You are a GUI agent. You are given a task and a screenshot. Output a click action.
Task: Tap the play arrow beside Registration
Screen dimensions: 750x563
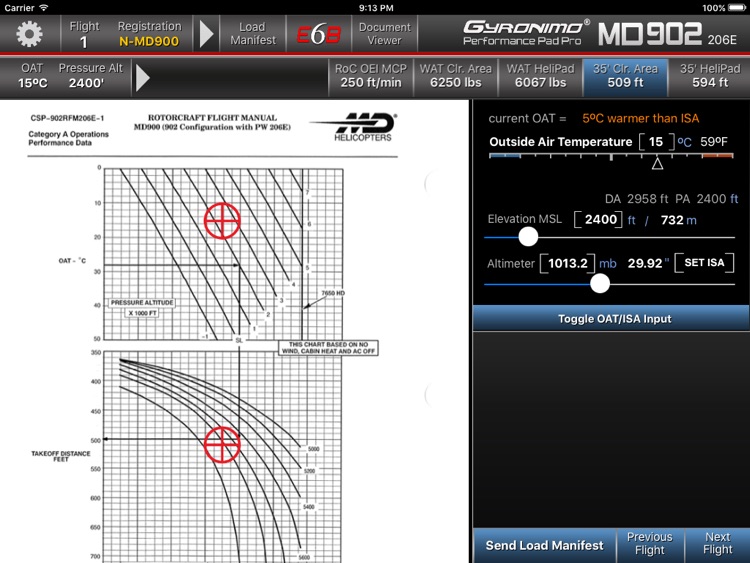[206, 33]
